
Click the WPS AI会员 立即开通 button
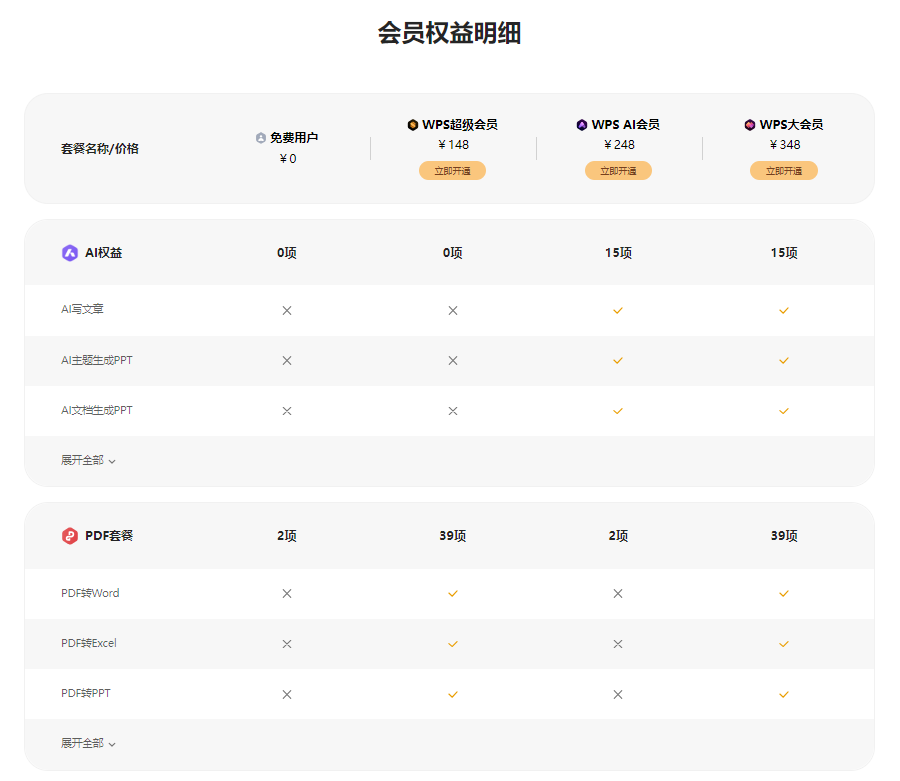(x=618, y=170)
